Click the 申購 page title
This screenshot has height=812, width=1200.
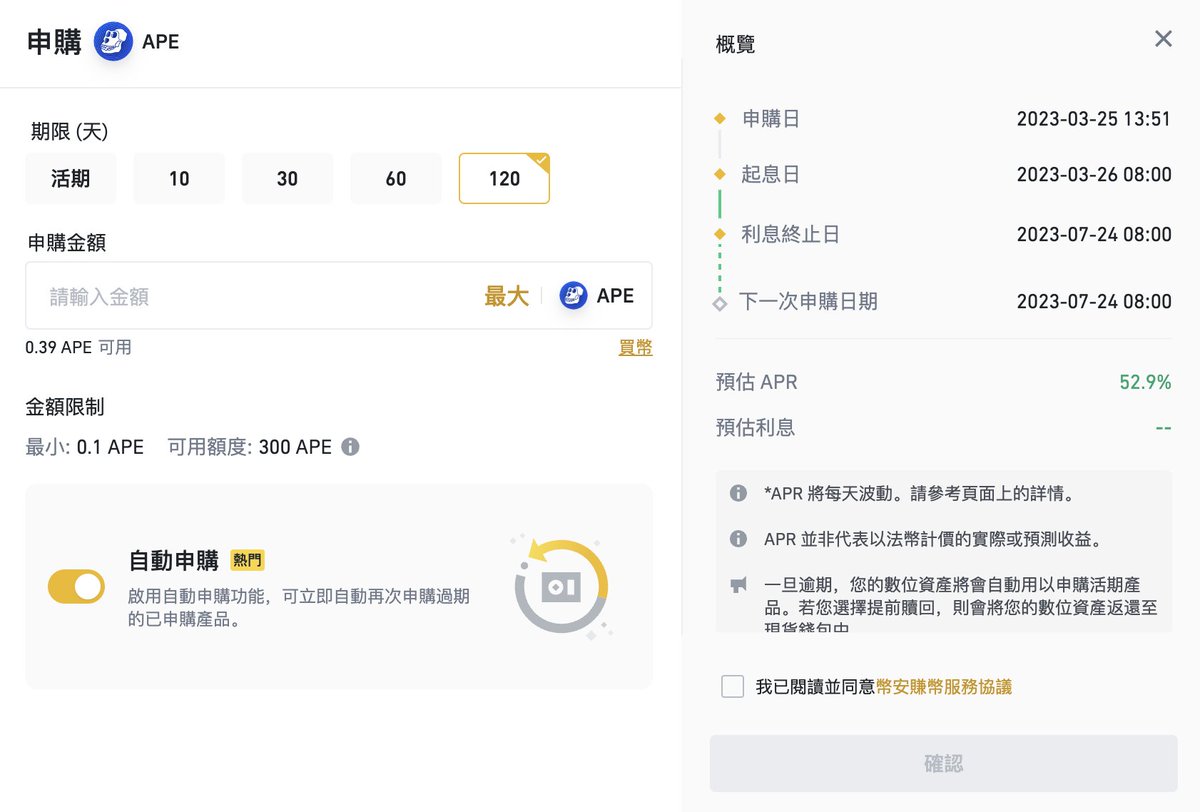pos(54,43)
